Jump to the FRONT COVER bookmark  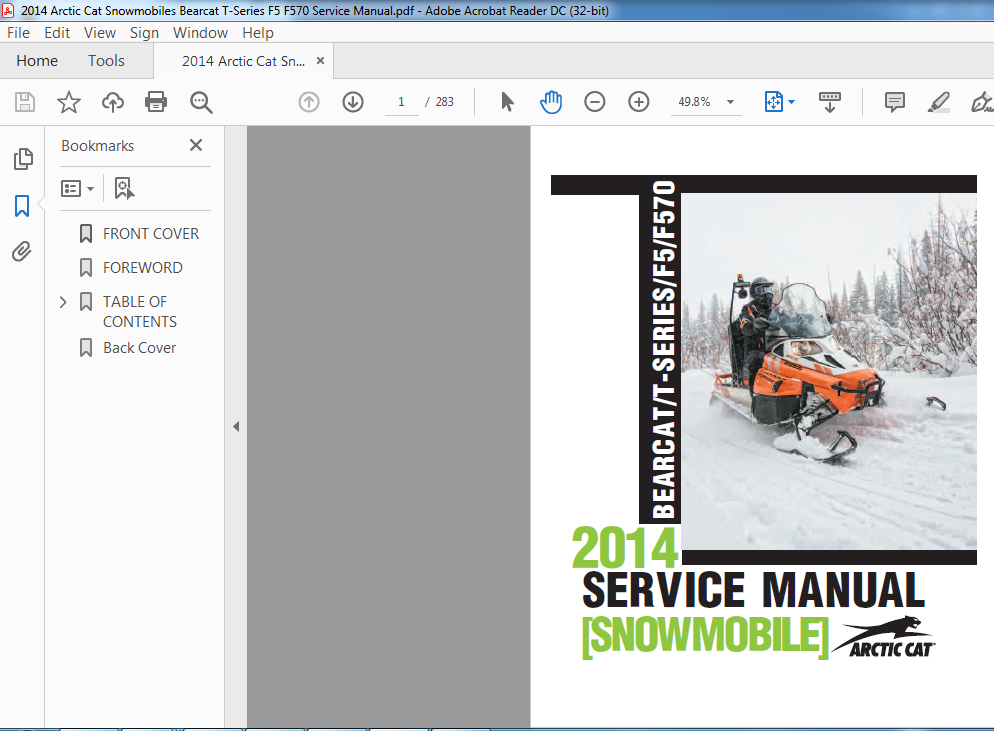tap(151, 234)
